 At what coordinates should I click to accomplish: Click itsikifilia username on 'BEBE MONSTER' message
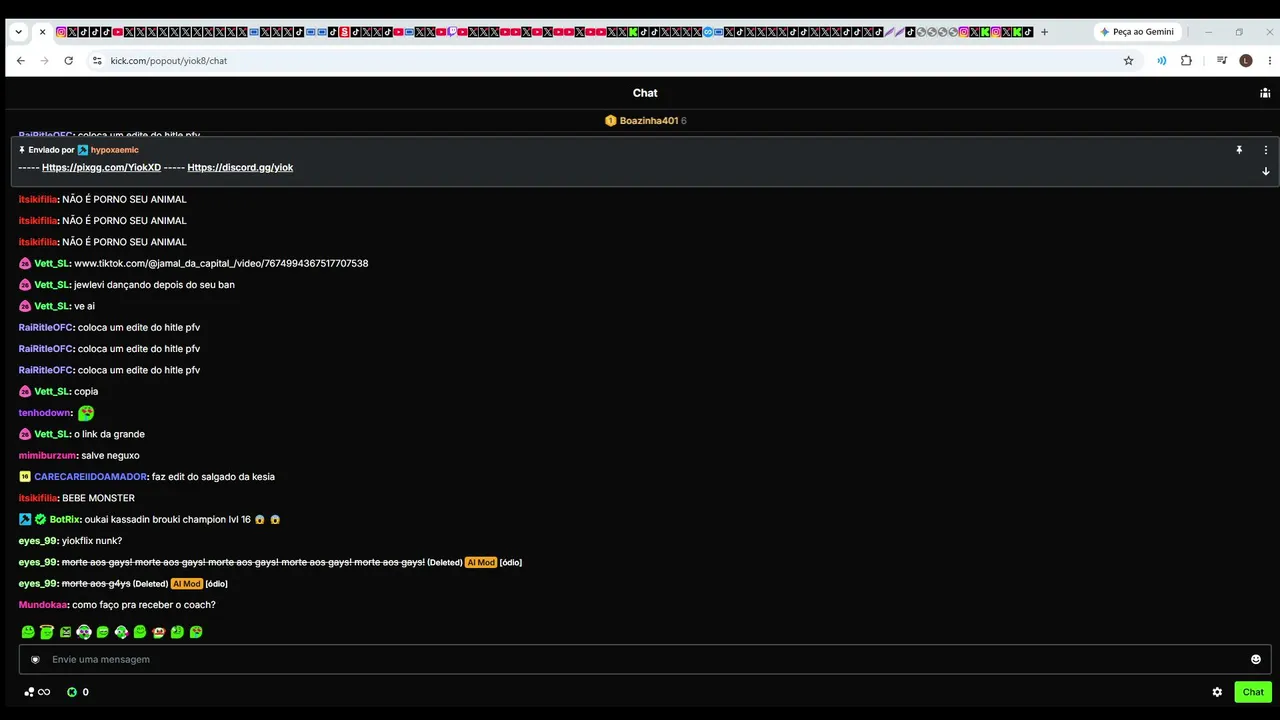(x=38, y=498)
